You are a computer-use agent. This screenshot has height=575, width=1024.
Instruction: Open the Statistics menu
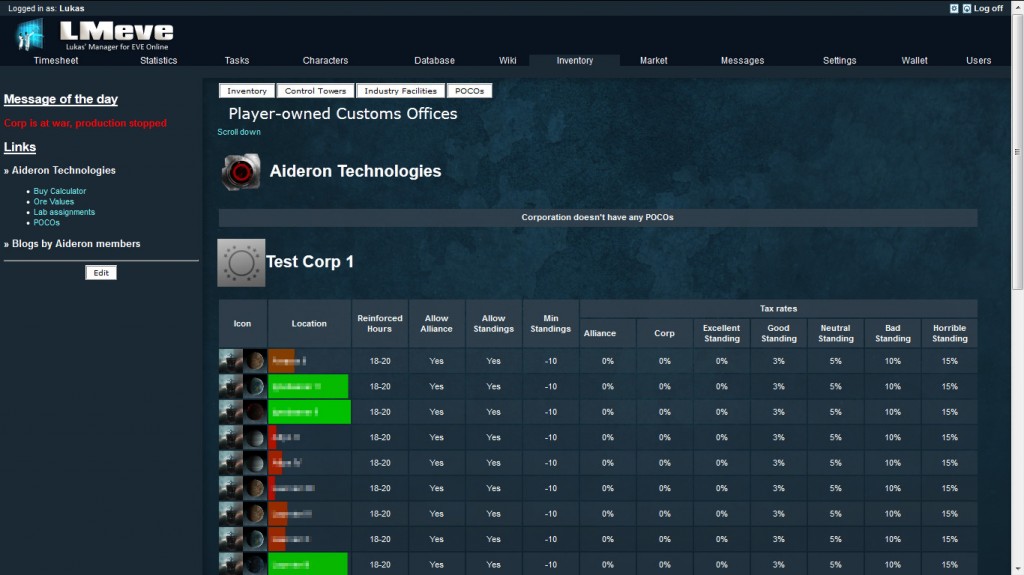(x=159, y=60)
